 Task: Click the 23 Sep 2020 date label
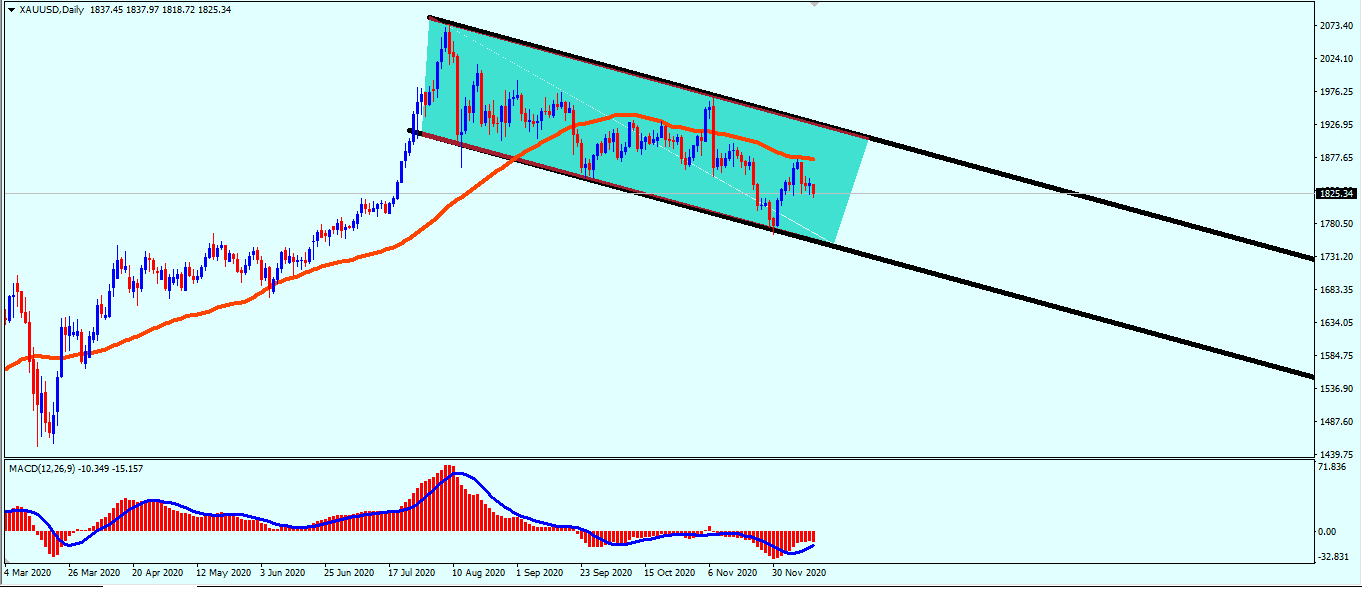coord(608,573)
